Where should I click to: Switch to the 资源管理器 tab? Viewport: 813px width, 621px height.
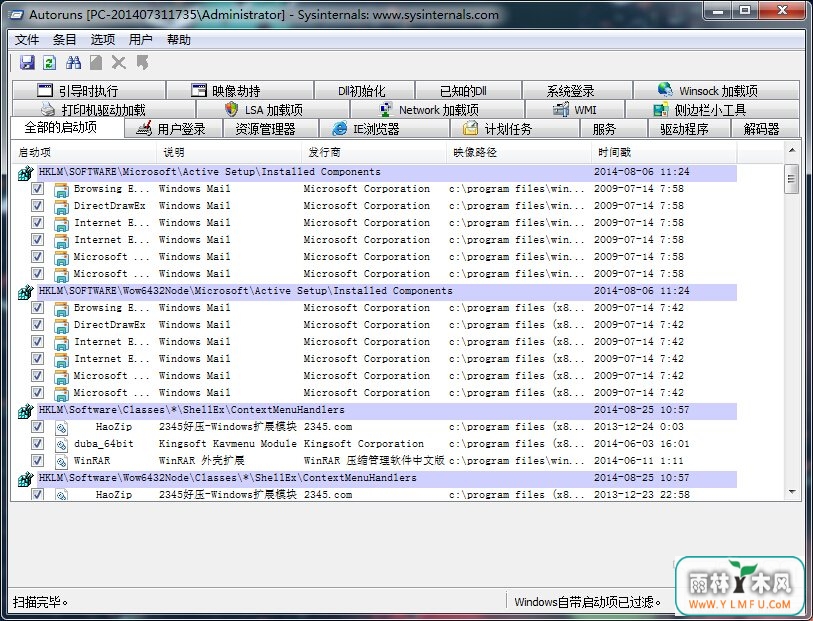(270, 129)
